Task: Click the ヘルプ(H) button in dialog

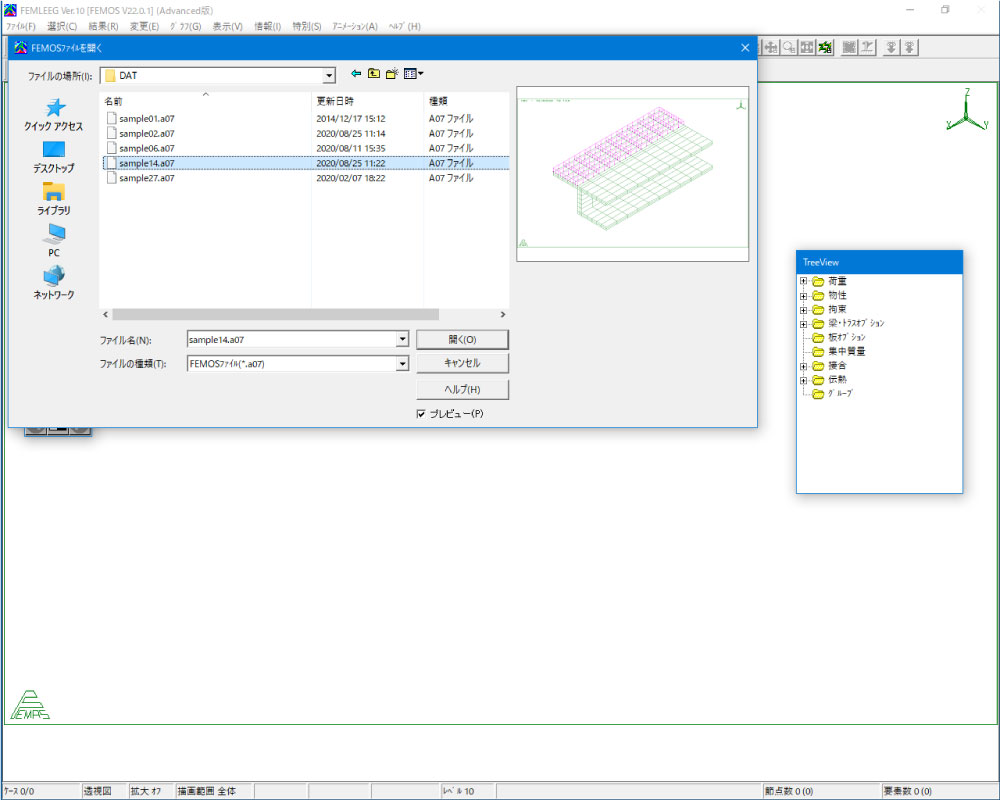Action: (x=462, y=389)
